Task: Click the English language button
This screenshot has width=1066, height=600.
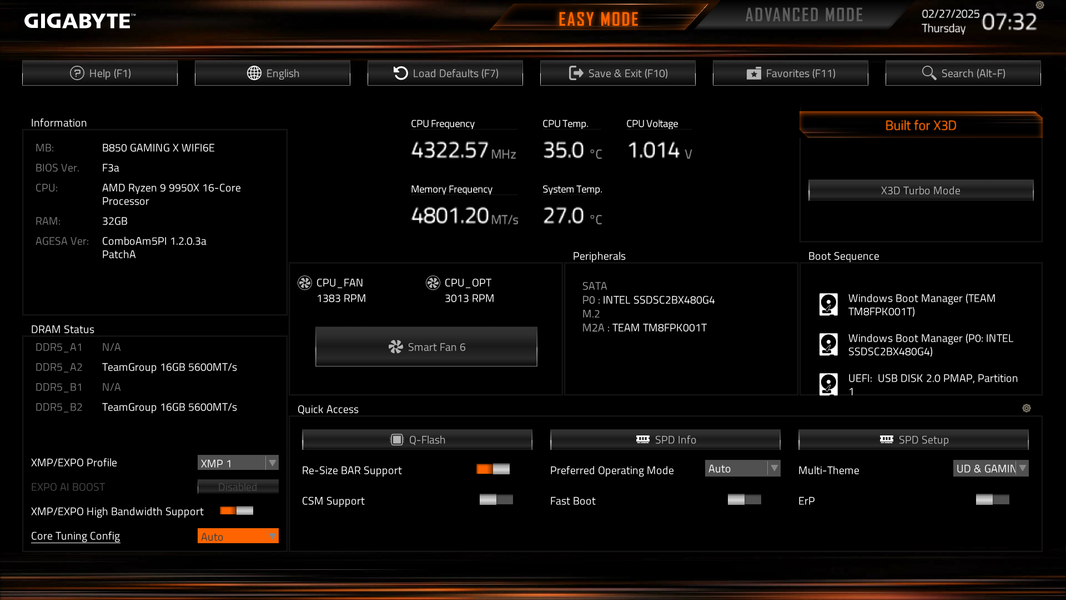Action: [x=273, y=73]
